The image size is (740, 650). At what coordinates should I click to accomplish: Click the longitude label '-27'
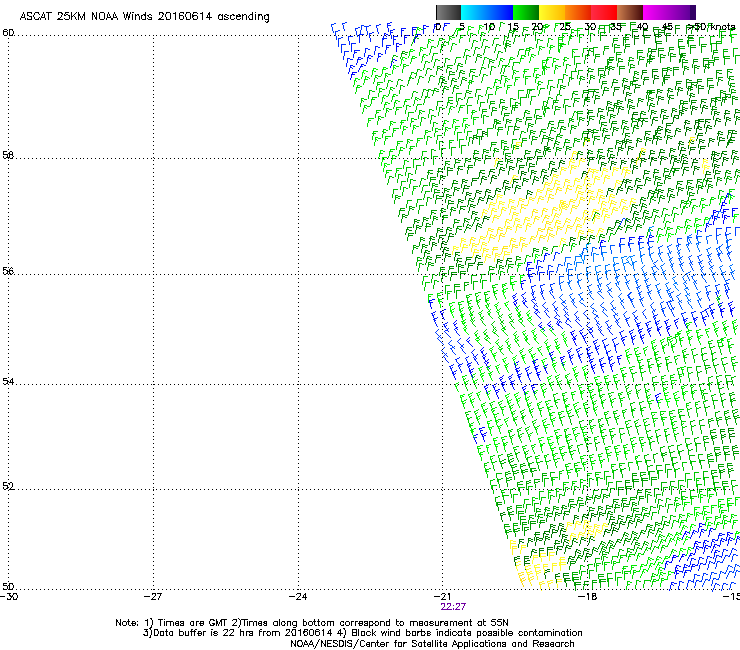[x=153, y=597]
